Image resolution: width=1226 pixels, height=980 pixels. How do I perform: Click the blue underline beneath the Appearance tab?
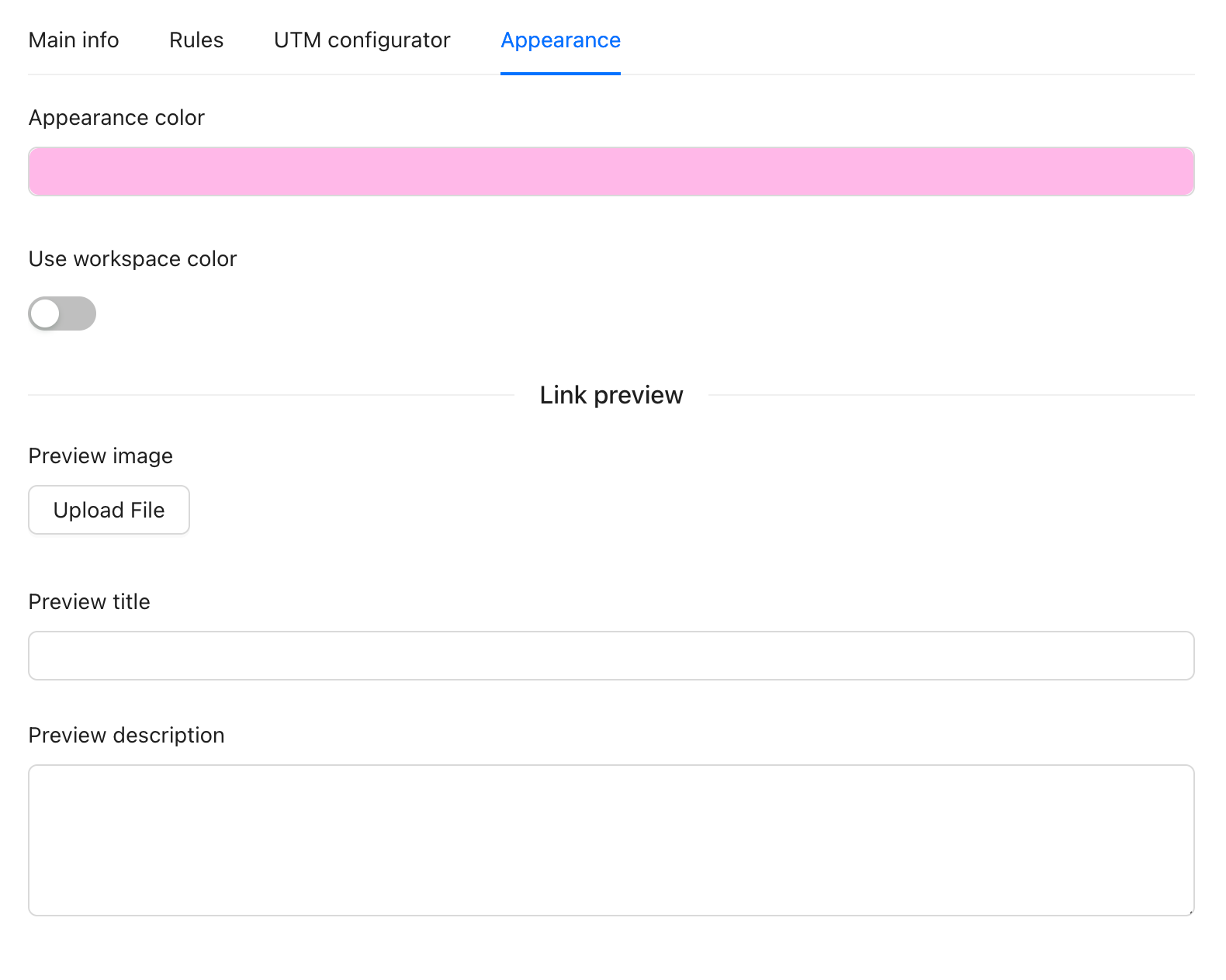tap(560, 74)
